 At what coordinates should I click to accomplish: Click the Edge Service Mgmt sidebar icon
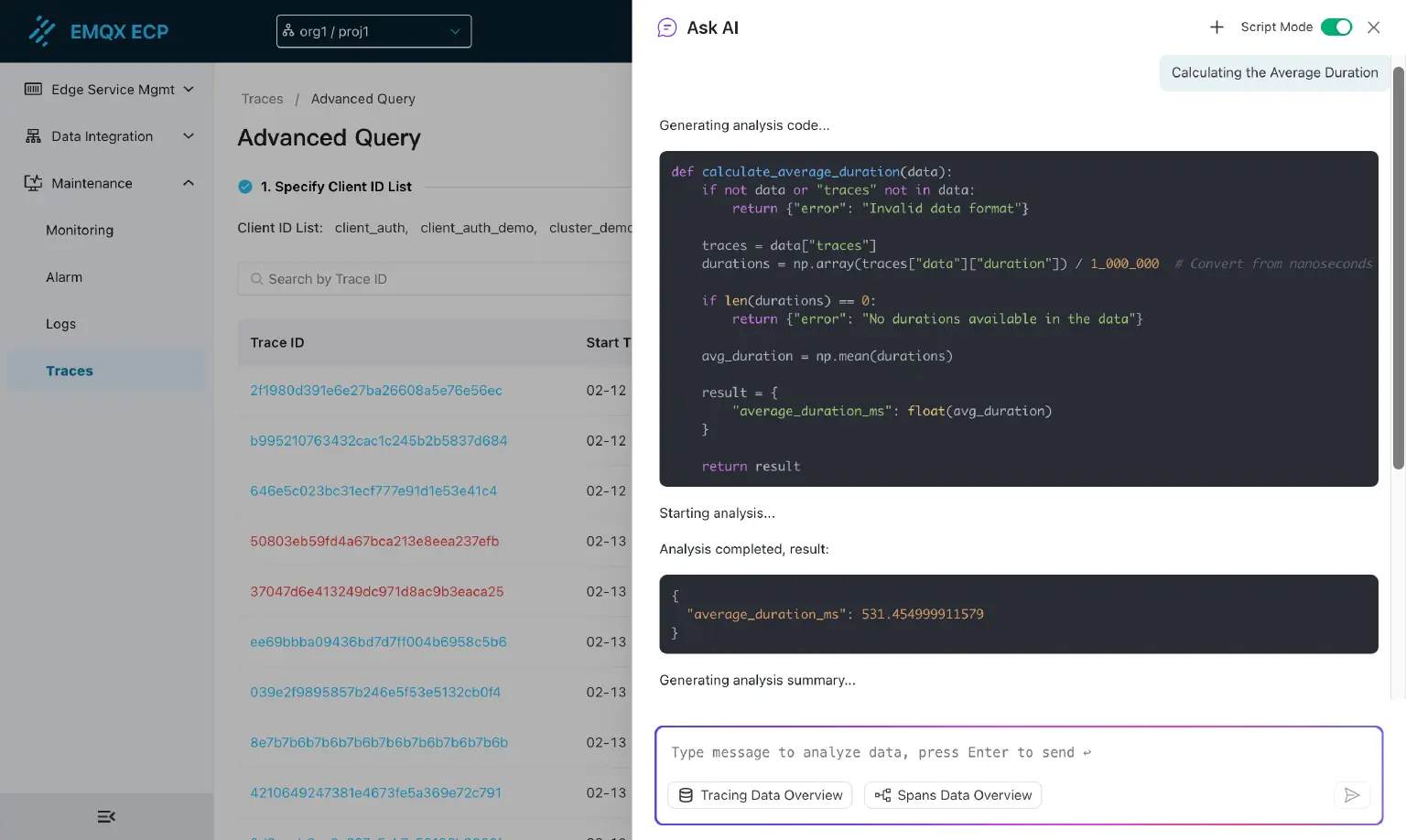tap(33, 89)
